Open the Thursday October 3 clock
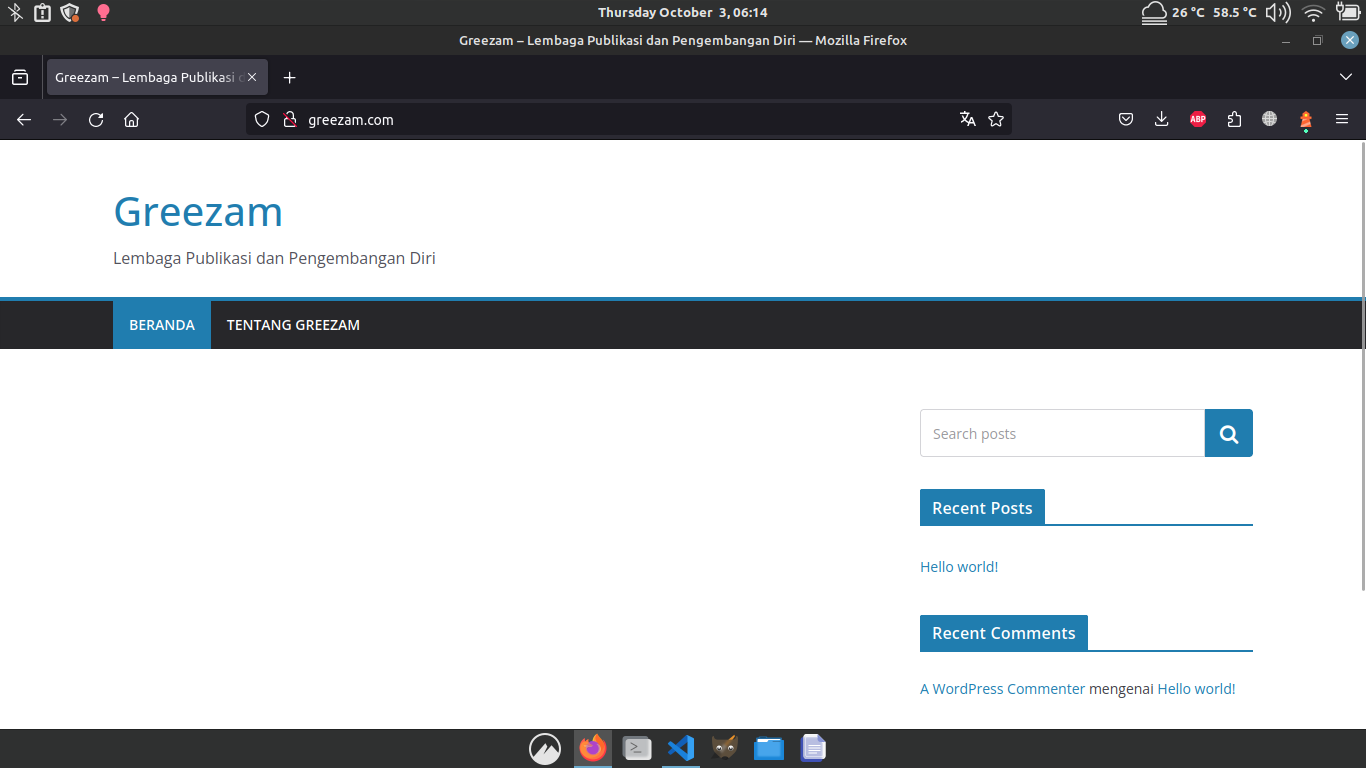Screen dimensions: 1366x768 coord(683,13)
